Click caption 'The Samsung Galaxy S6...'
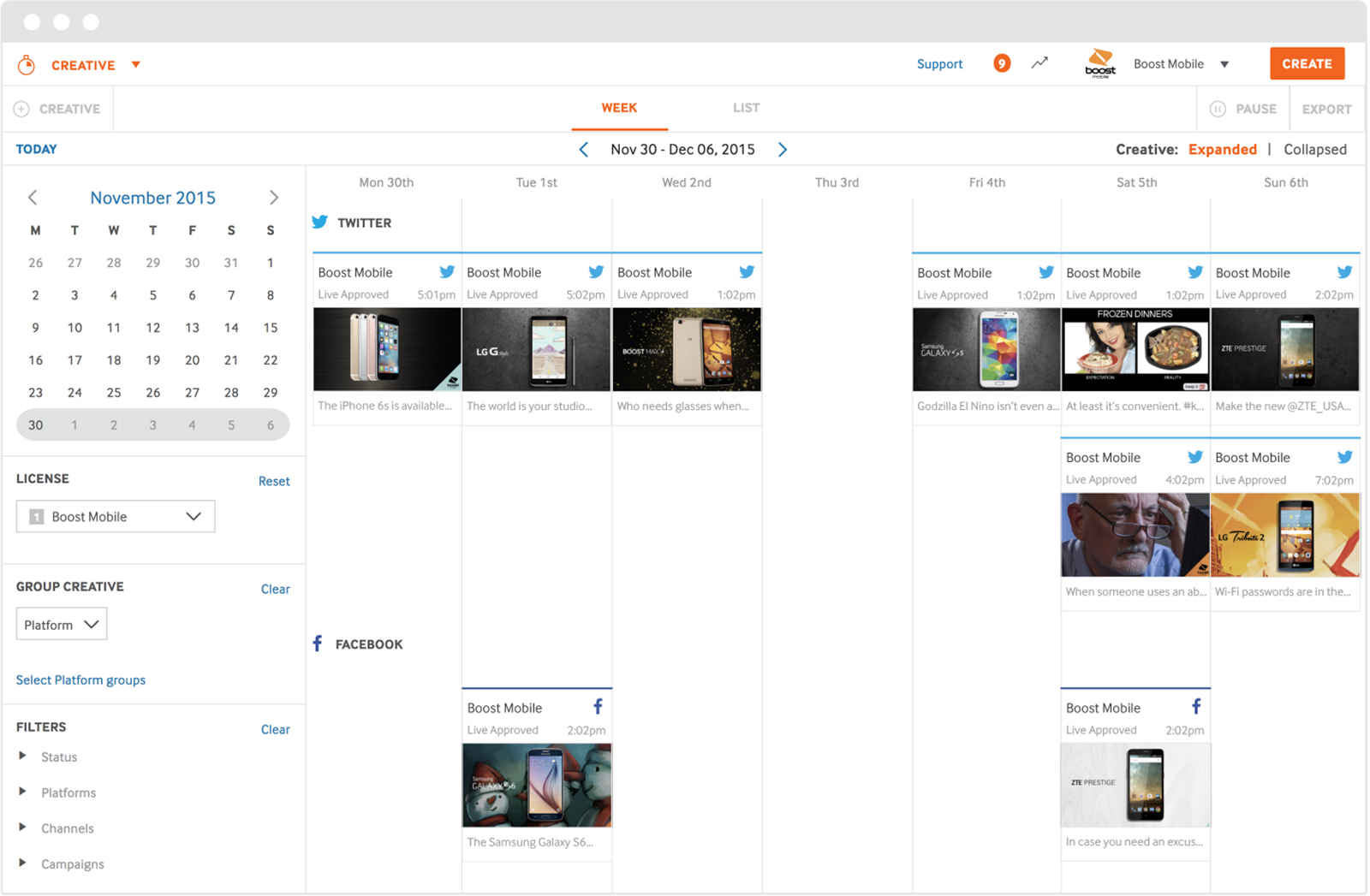 coord(530,842)
